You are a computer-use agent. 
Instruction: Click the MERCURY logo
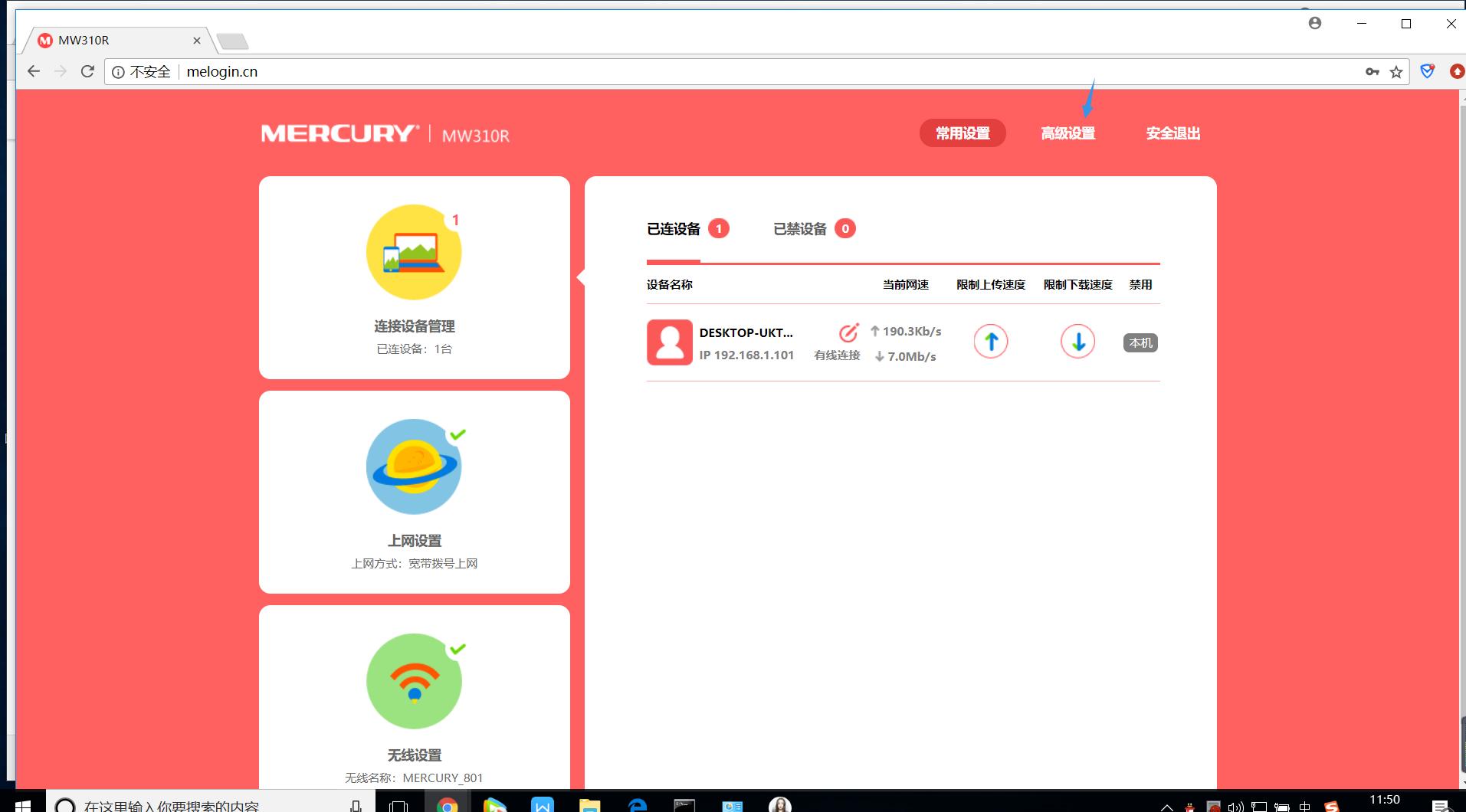(338, 133)
